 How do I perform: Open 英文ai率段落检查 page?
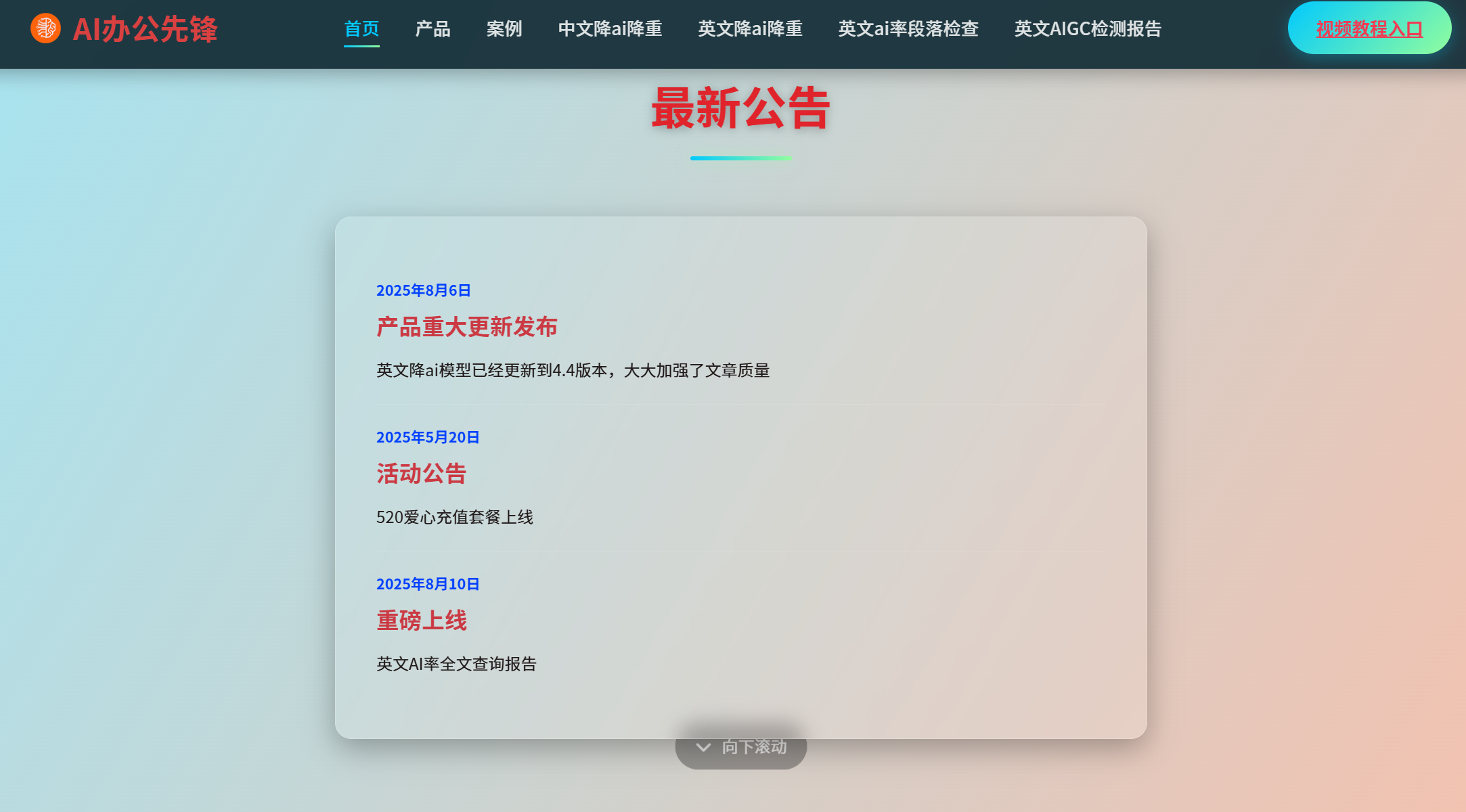click(x=908, y=28)
